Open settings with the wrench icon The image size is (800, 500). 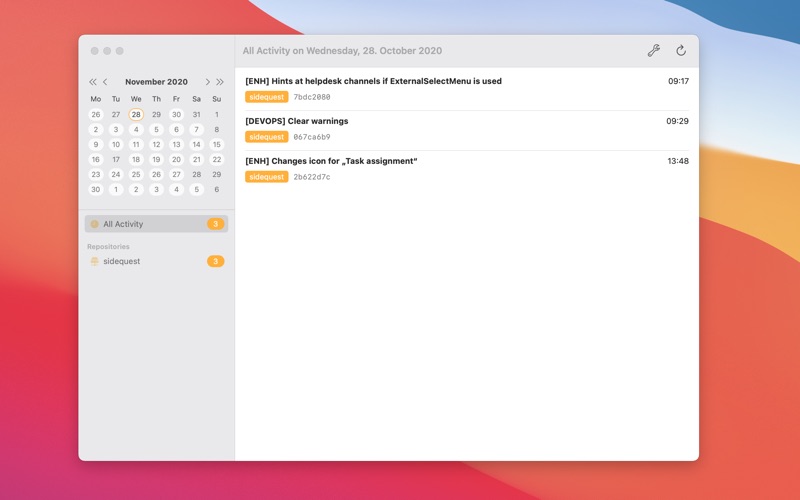pos(654,51)
